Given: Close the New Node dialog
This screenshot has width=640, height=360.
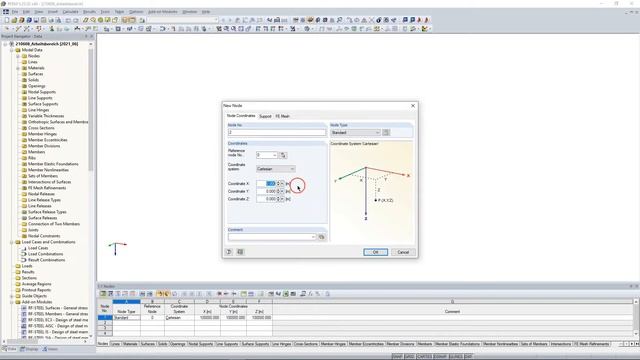Looking at the screenshot, I should [x=413, y=106].
